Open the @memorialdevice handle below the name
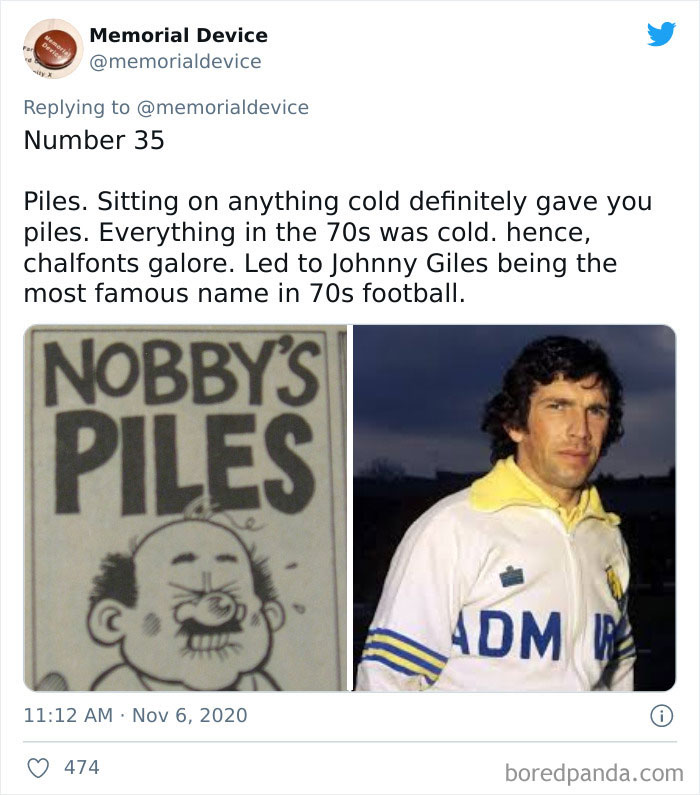The height and width of the screenshot is (795, 700). click(175, 61)
